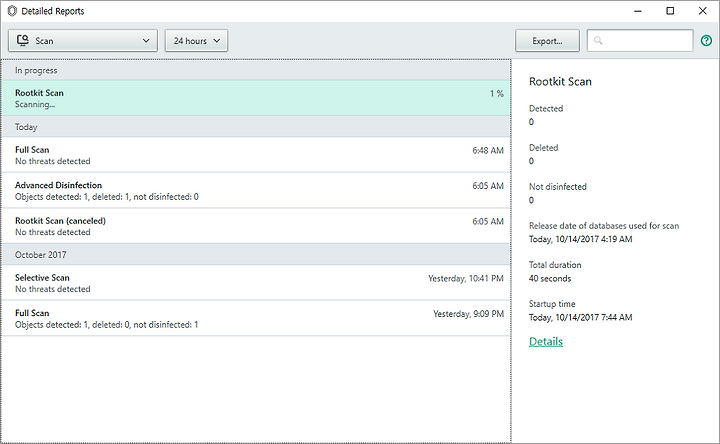Viewport: 720px width, 444px height.
Task: Click the Today group header
Action: [256, 127]
